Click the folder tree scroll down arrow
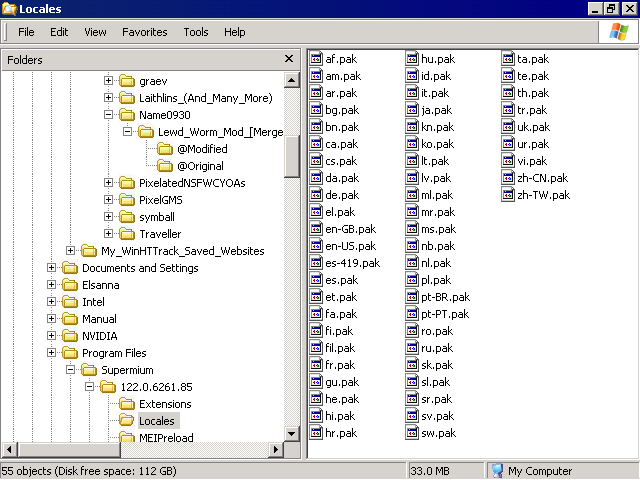 (x=291, y=433)
